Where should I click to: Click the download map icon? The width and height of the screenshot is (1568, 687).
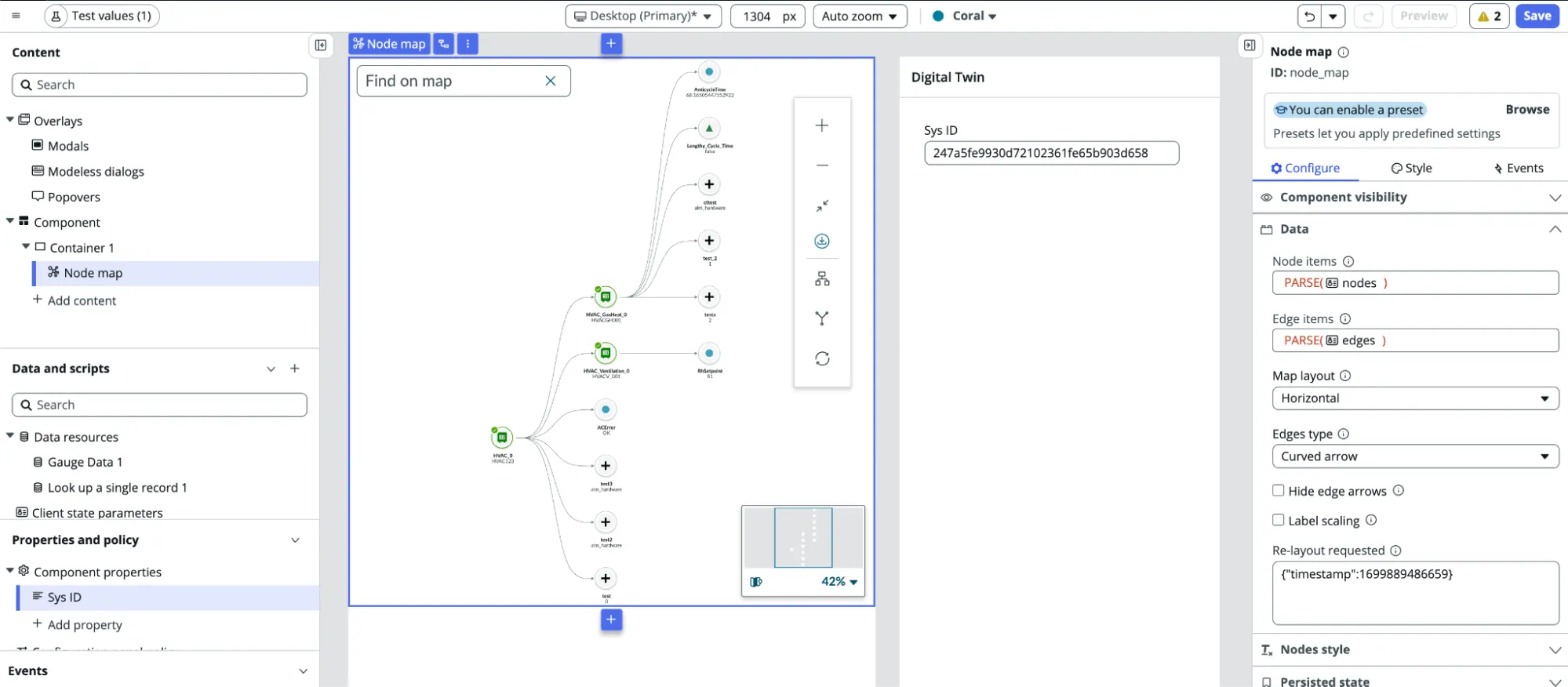click(x=821, y=242)
